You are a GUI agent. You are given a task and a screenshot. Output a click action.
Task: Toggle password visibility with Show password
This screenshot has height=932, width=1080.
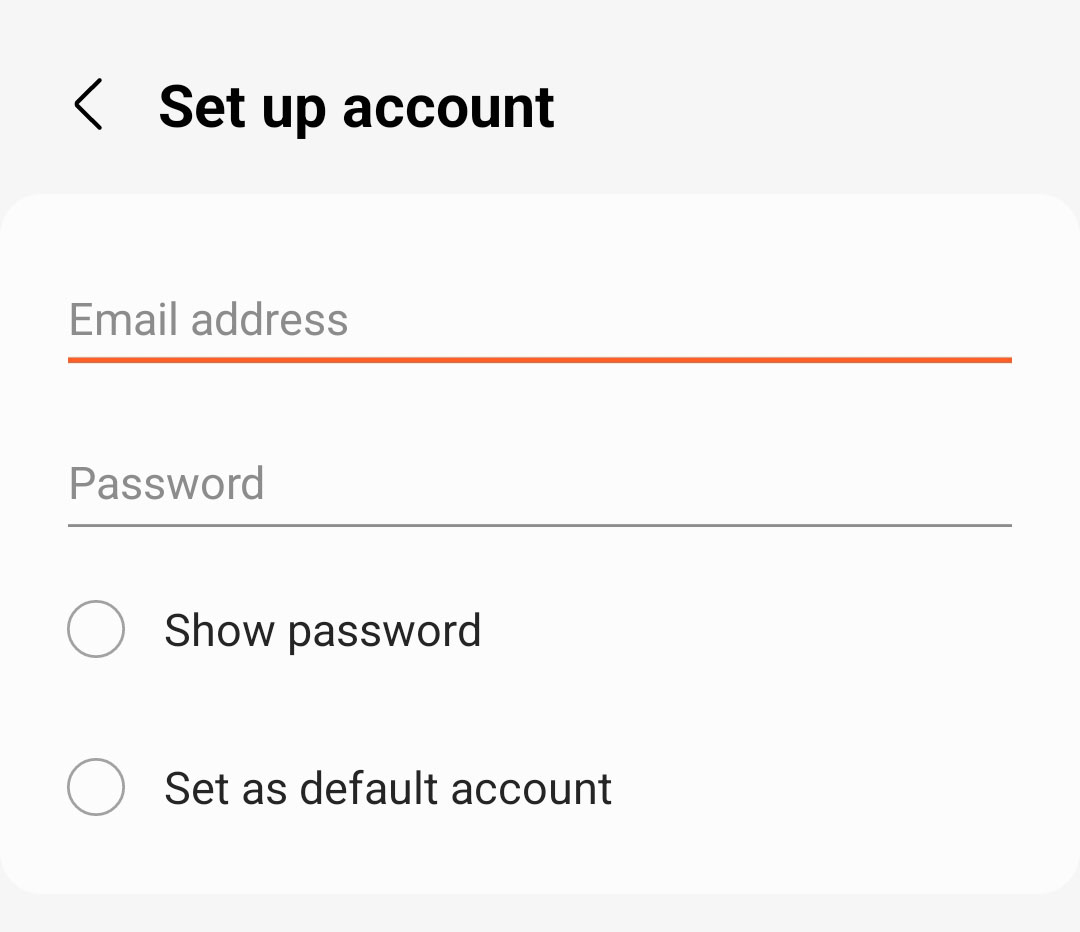[x=96, y=629]
